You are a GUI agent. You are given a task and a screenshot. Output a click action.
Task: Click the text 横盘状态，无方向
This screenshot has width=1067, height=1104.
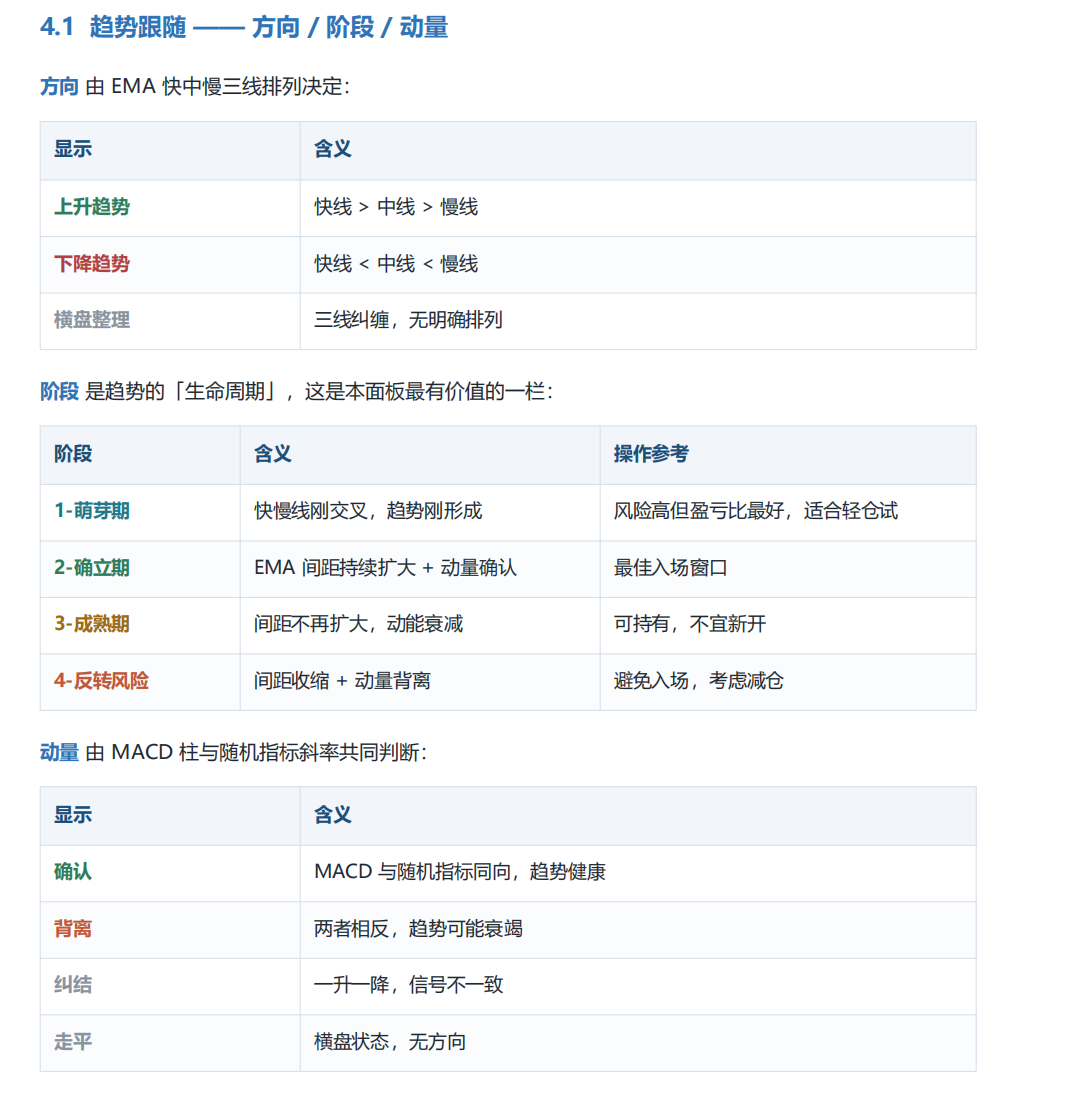tap(390, 1042)
